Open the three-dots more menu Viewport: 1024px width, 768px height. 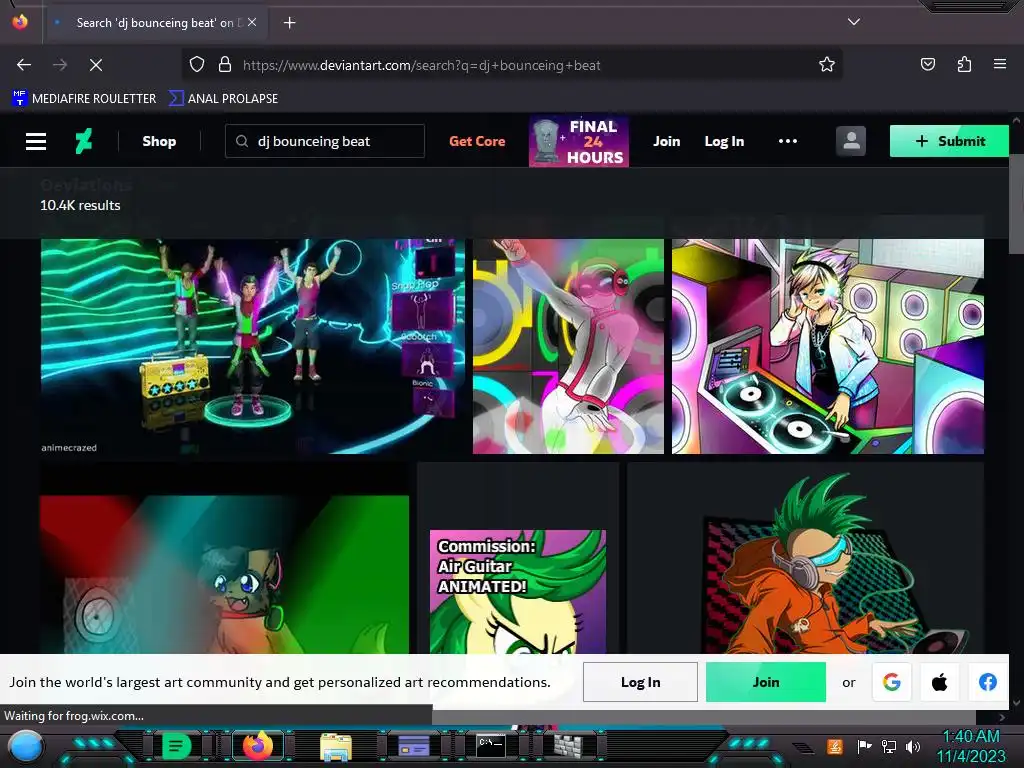click(x=788, y=141)
